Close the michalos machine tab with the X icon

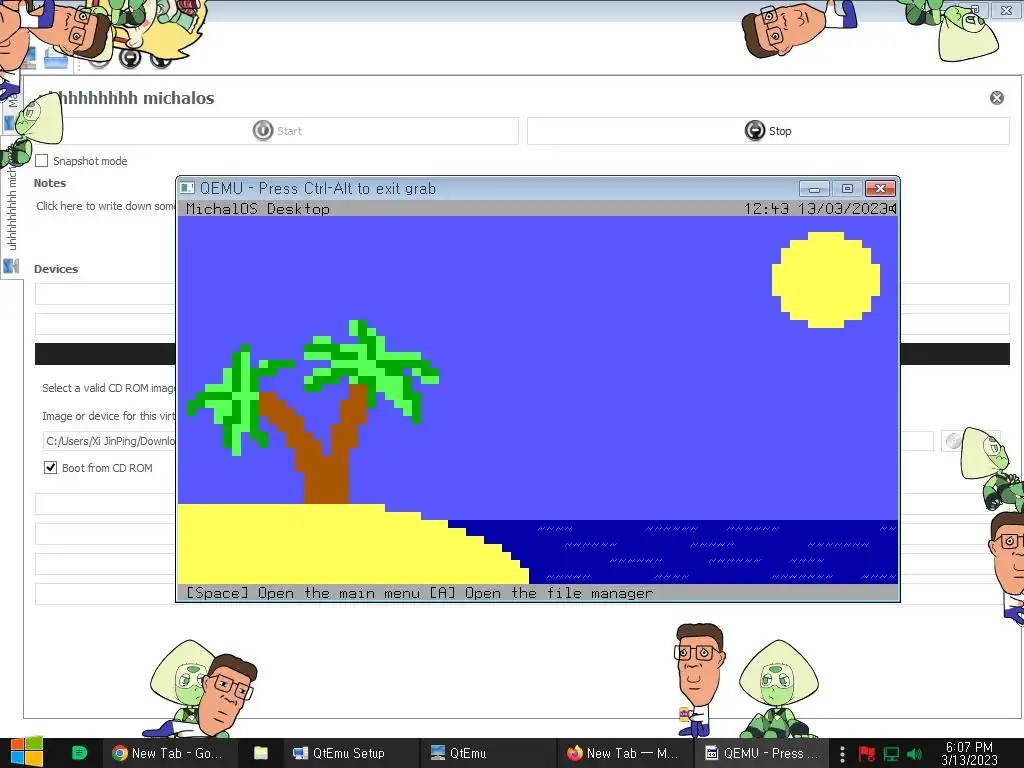point(997,98)
